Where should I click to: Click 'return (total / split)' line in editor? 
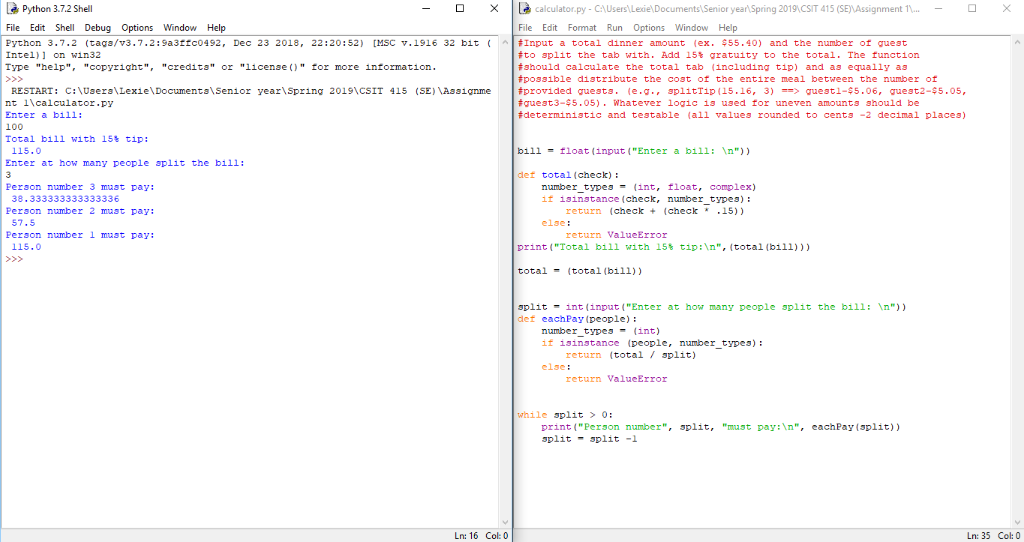pos(631,355)
